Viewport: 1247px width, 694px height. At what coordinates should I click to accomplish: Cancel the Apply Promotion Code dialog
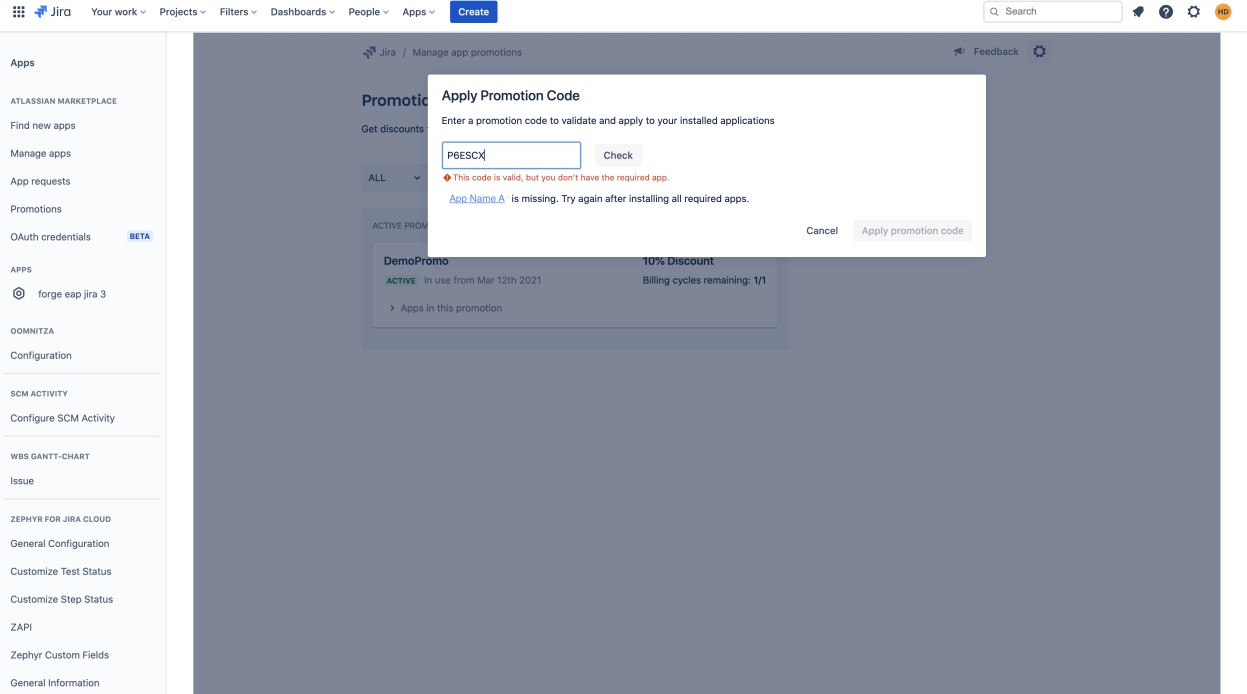[x=822, y=231]
